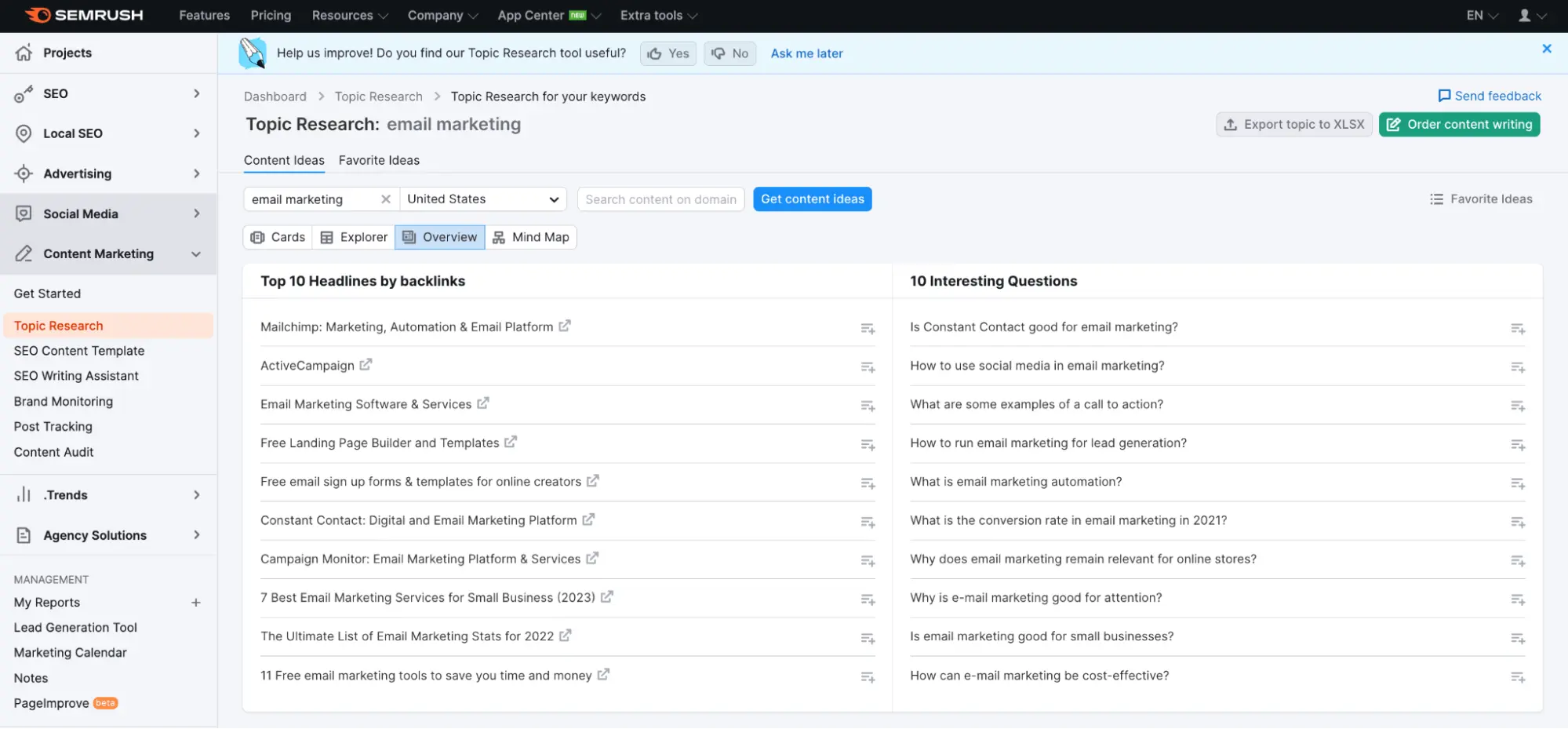Add 'How can e-mail marketing be cost-effective' to favorites
The height and width of the screenshot is (729, 1568).
[x=1518, y=677]
